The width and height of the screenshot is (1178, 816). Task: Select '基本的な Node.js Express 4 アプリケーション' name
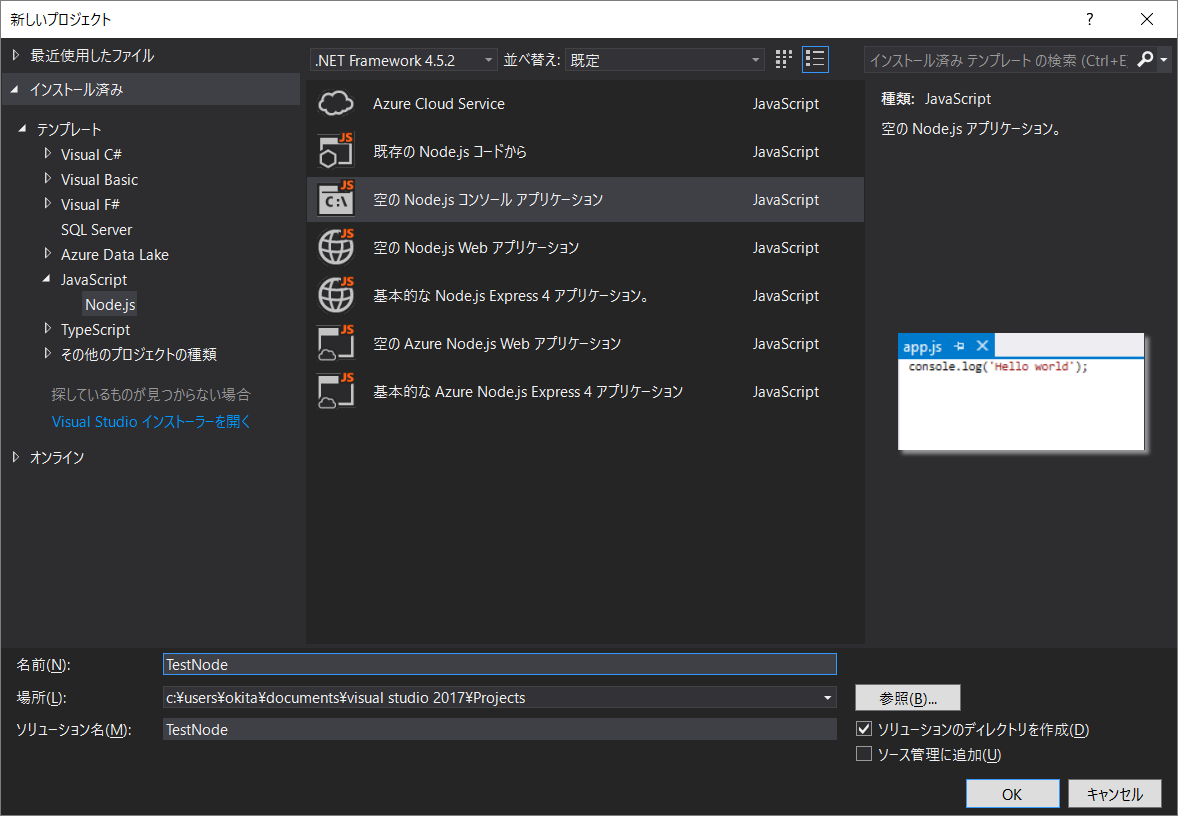click(511, 296)
